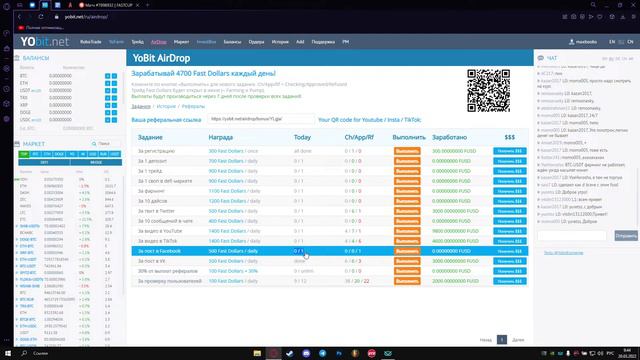Open the Задания link
Screen dimensions: 640x360
141,106
